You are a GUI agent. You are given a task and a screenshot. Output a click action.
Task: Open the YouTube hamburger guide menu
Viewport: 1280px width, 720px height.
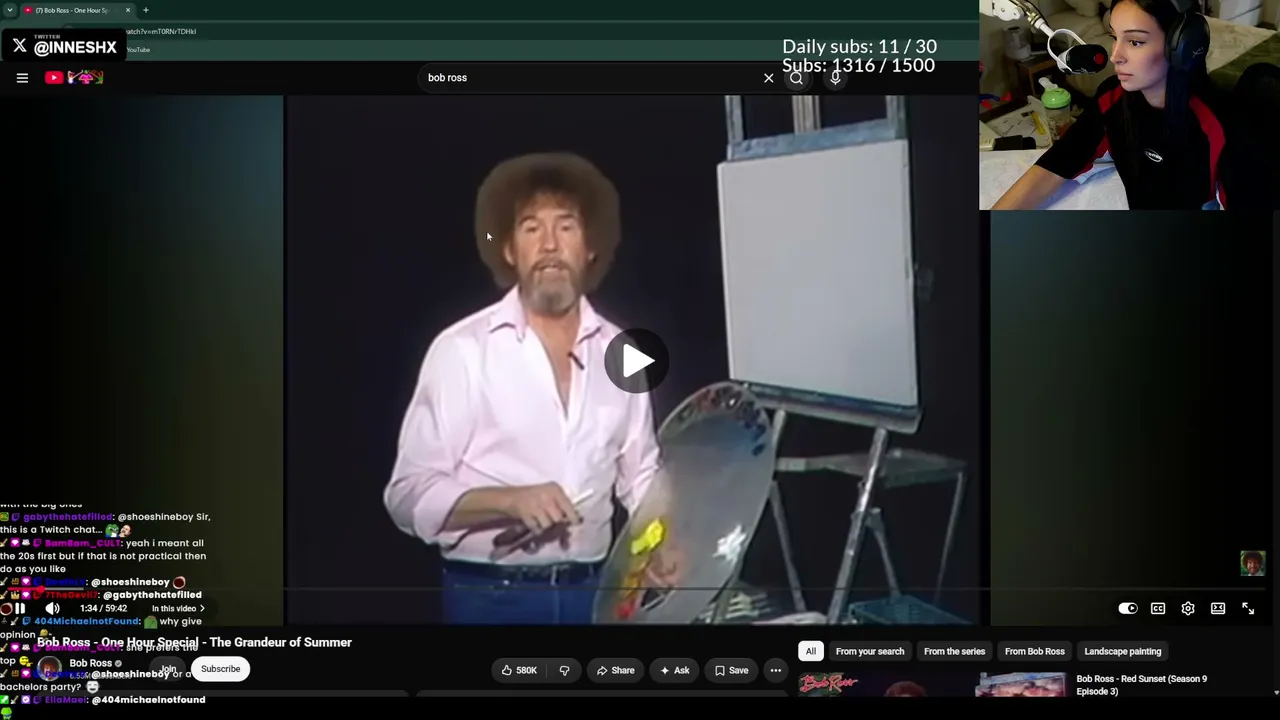[22, 77]
